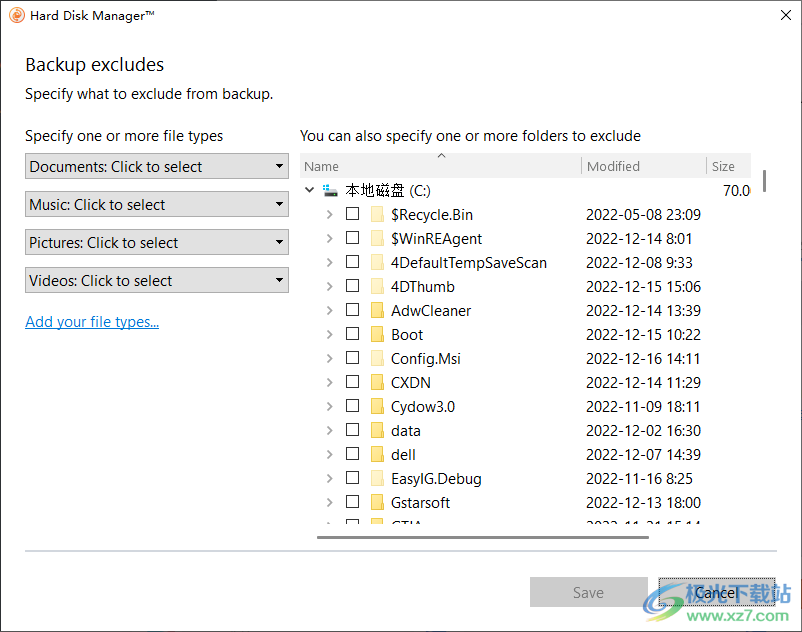Open the Documents file types dropdown

(157, 166)
